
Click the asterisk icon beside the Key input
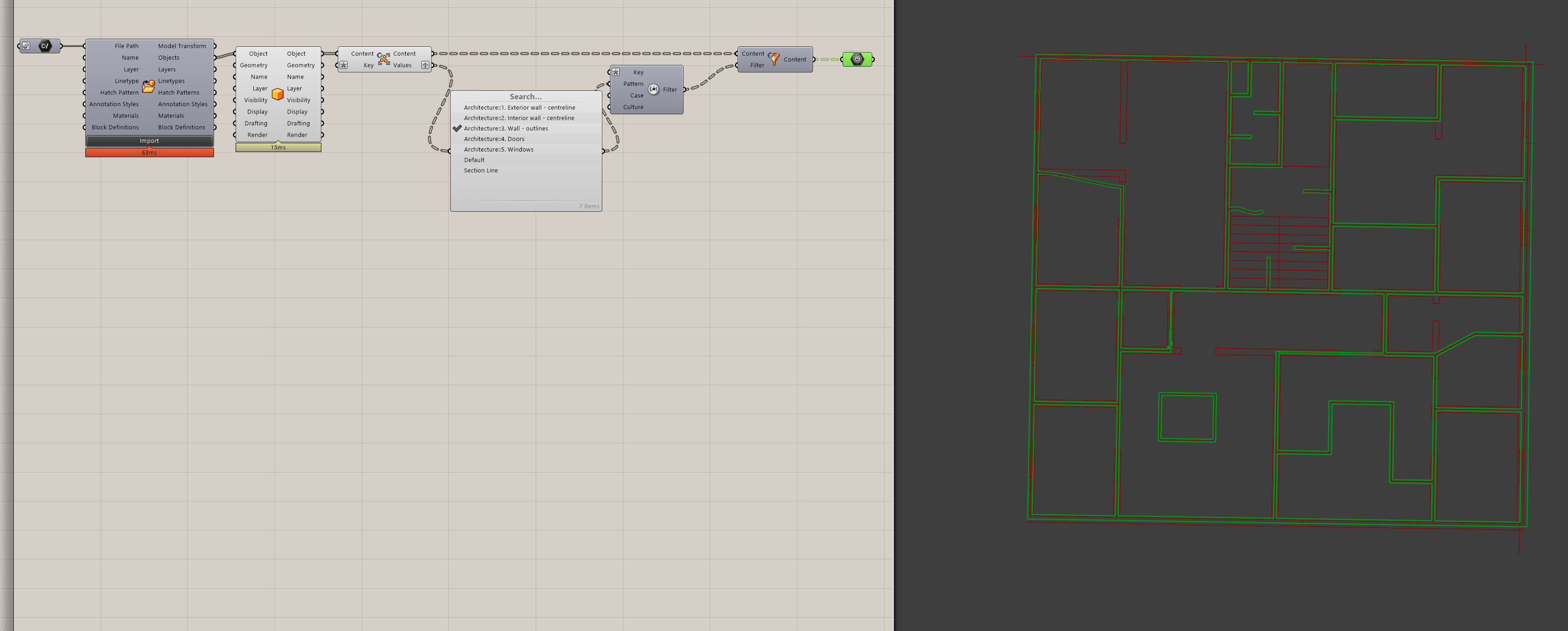tap(344, 65)
